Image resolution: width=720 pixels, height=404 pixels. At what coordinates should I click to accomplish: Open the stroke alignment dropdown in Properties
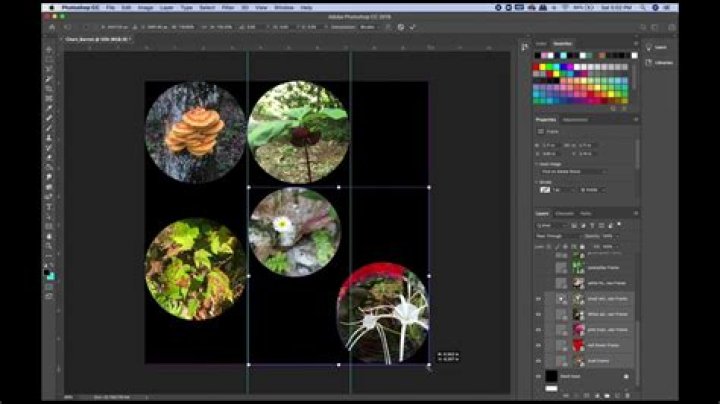pyautogui.click(x=593, y=190)
